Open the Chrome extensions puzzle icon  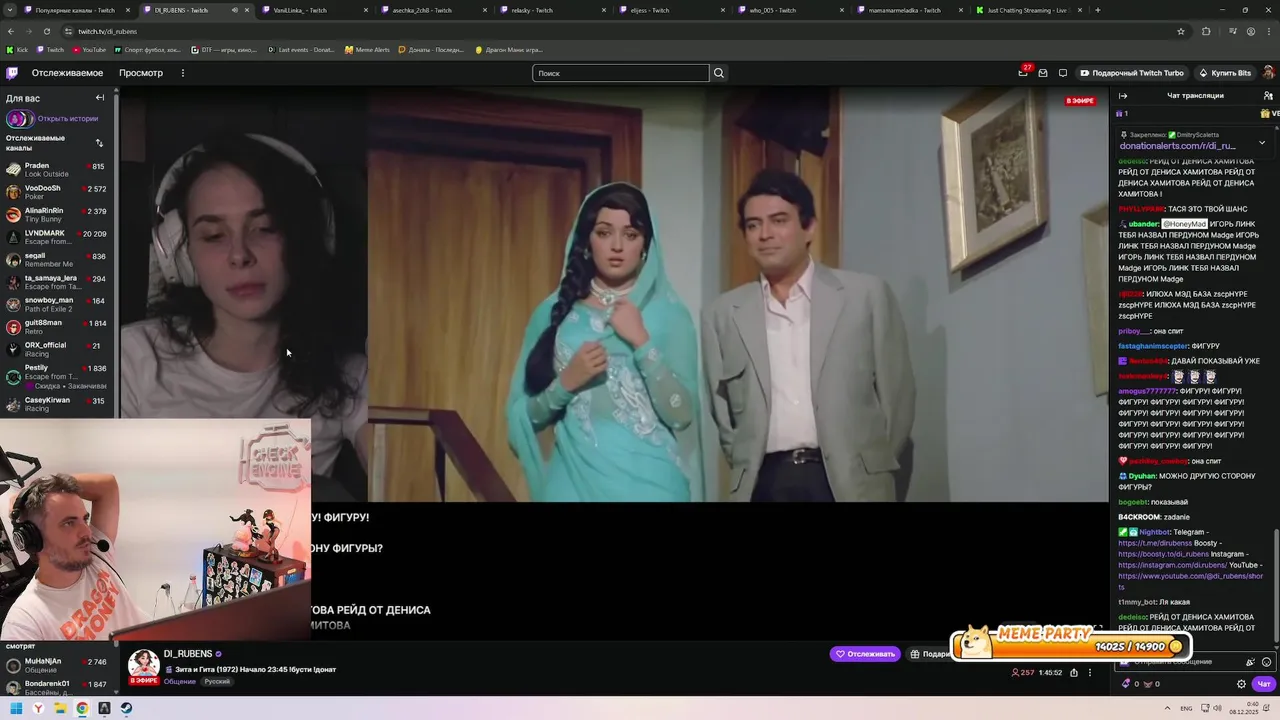click(1206, 31)
